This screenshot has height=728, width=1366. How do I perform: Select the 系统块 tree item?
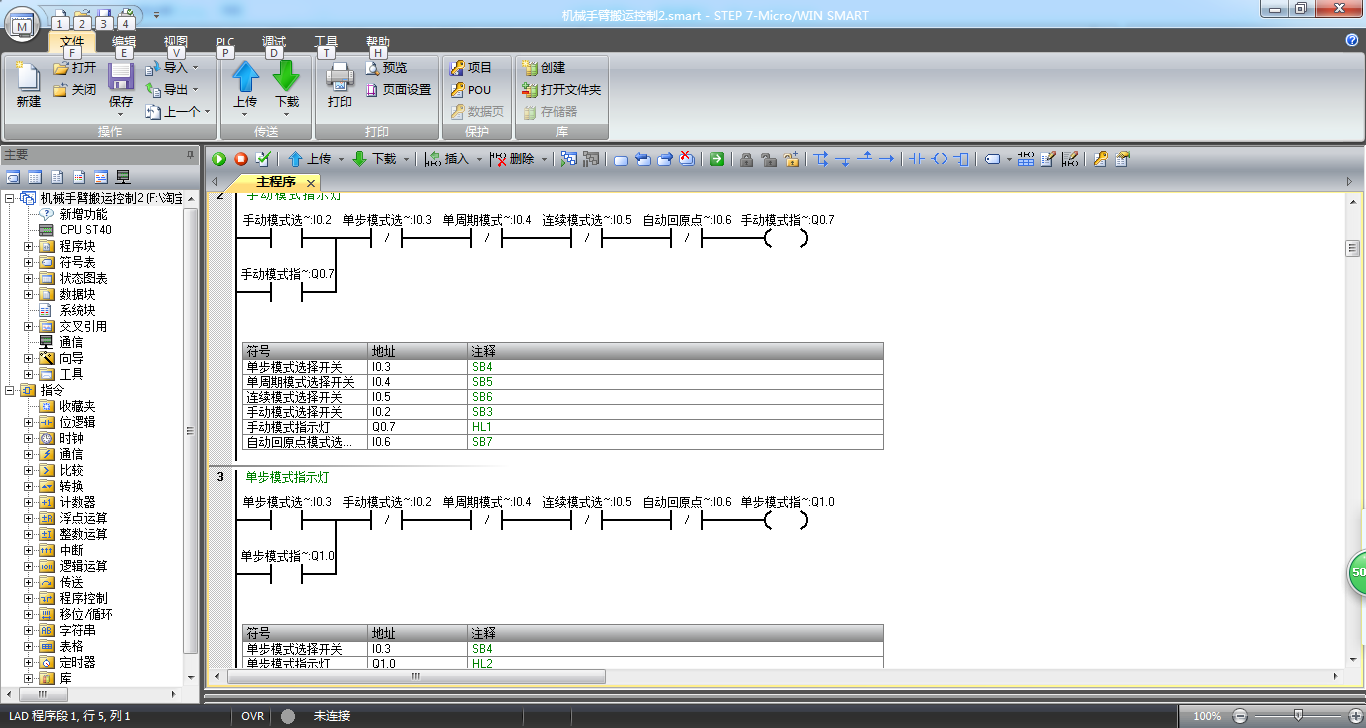tap(68, 310)
